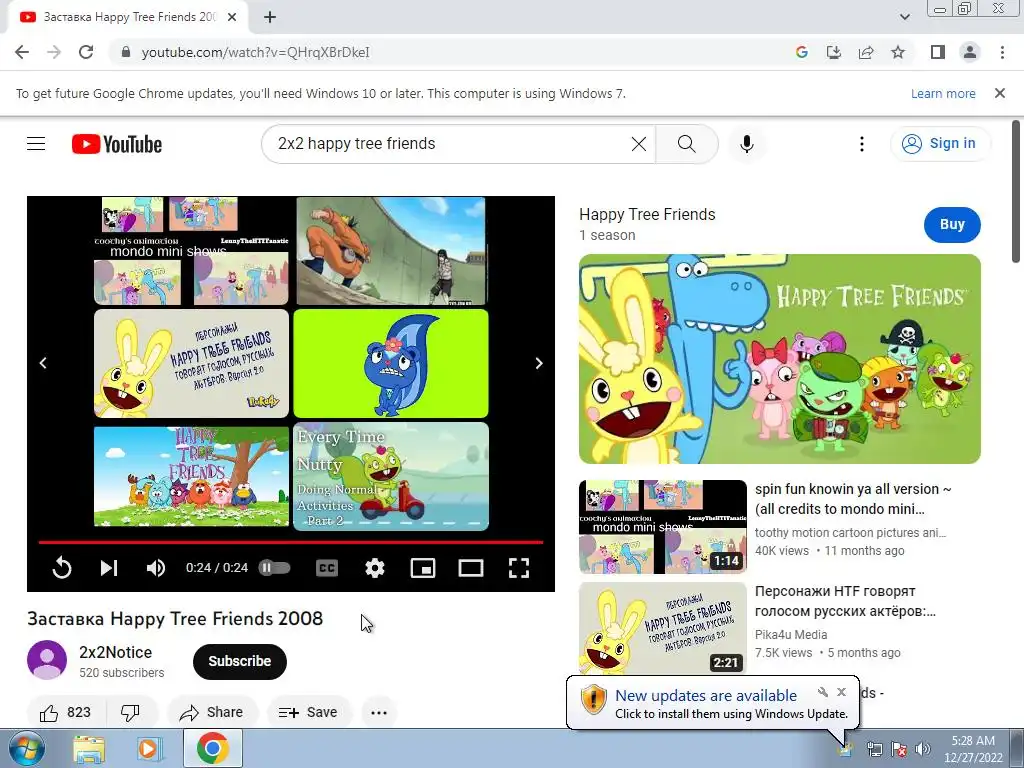The image size is (1024, 768).
Task: Click the Buy button for Happy Tree Friends
Action: 952,225
